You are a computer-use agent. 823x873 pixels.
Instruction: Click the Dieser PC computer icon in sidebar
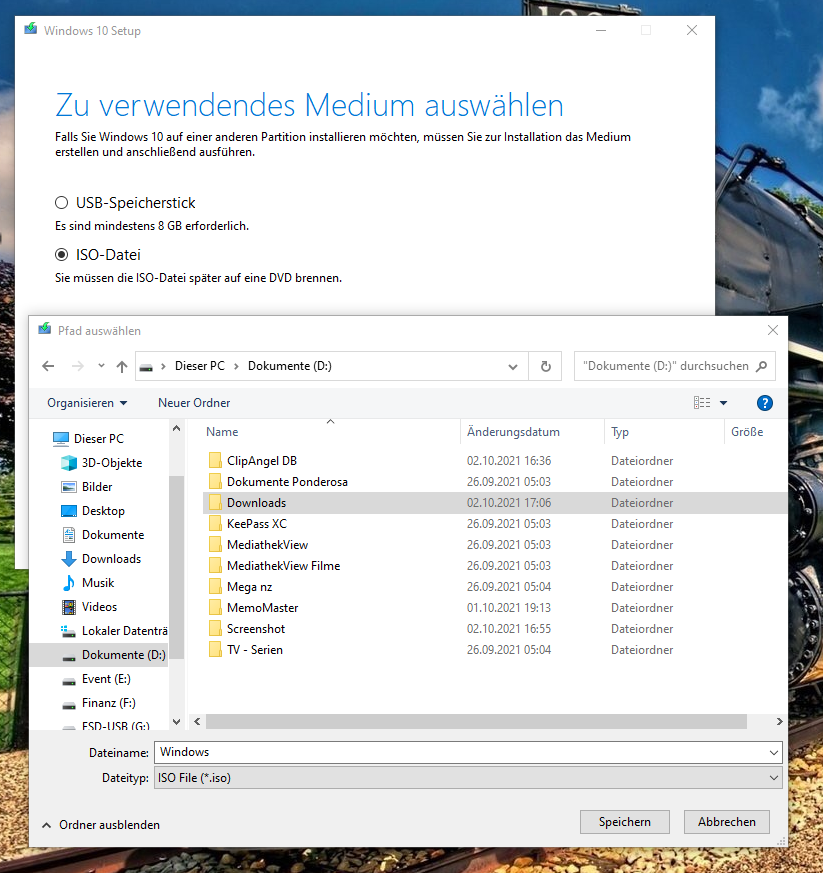click(x=61, y=439)
